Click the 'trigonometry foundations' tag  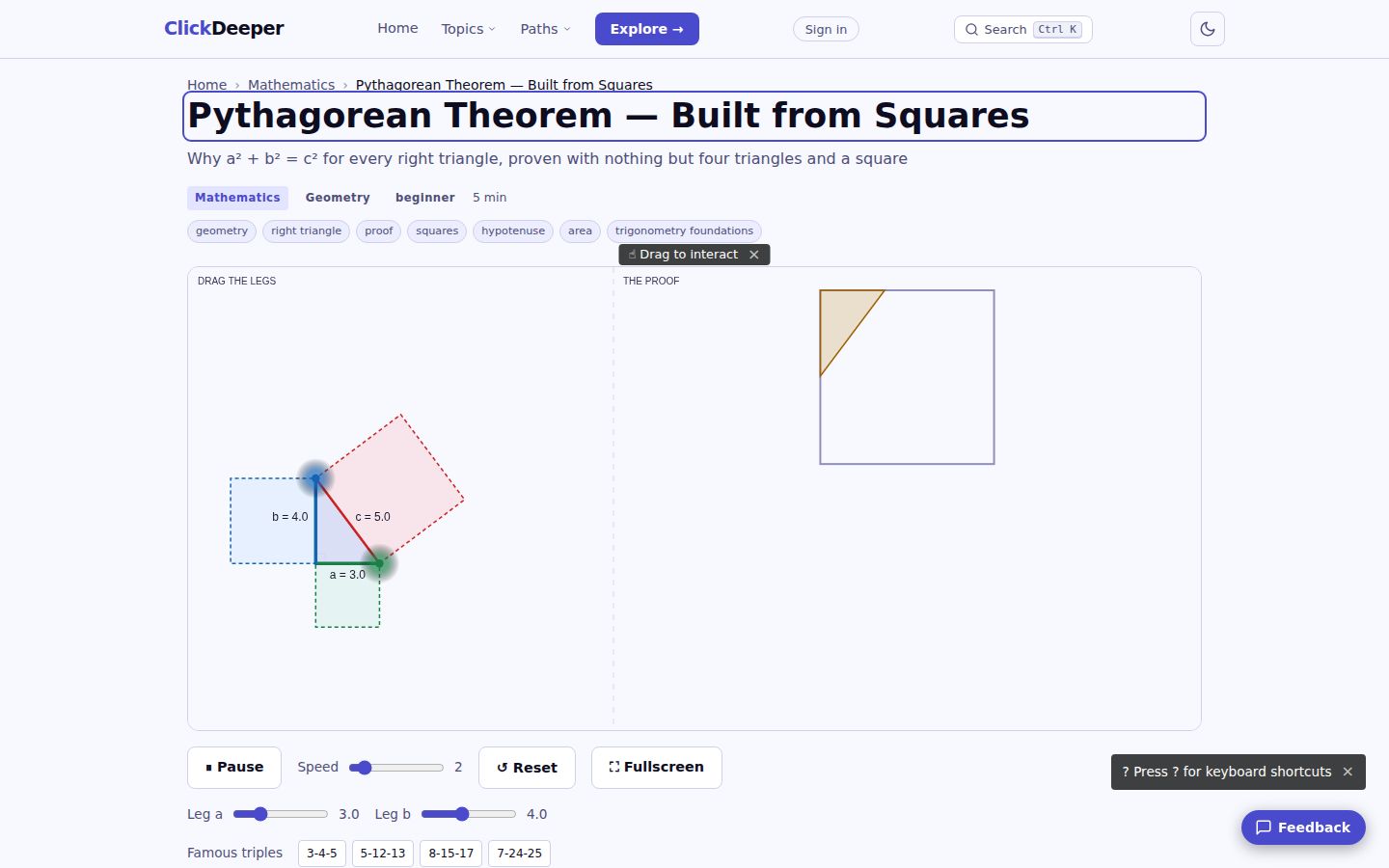[x=684, y=231]
